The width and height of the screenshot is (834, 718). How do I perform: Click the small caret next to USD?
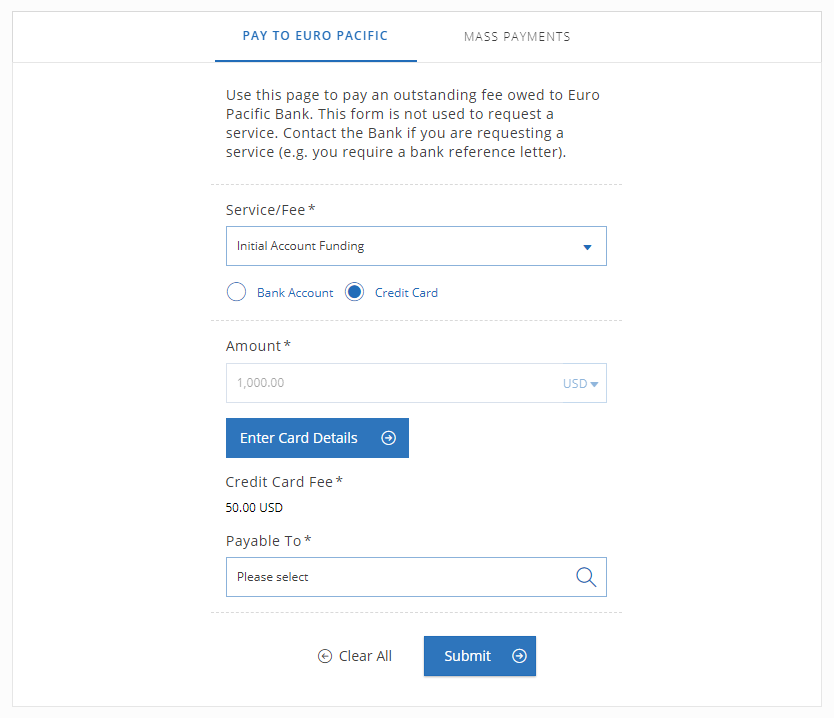595,384
